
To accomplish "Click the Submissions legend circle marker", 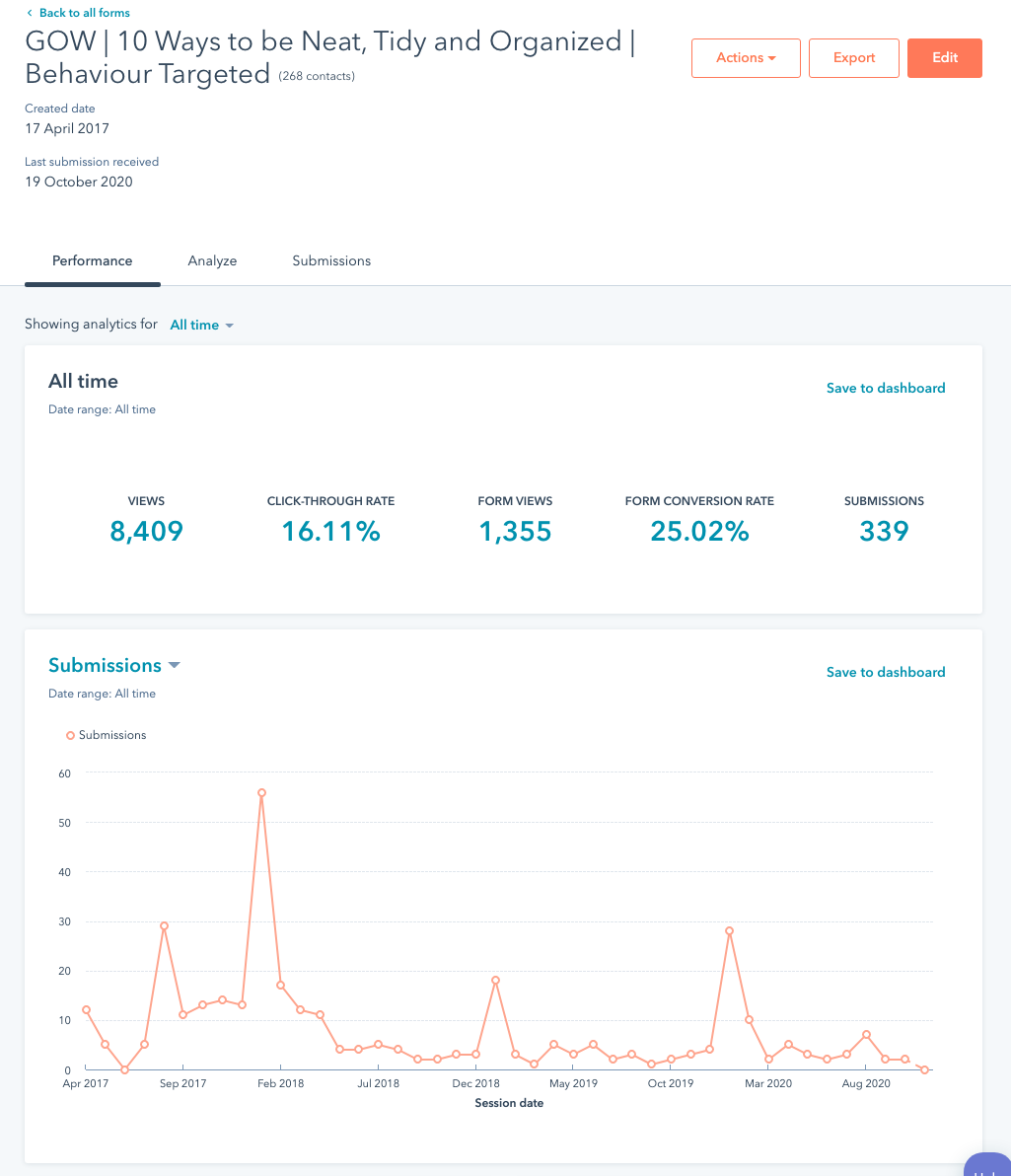I will click(x=70, y=735).
